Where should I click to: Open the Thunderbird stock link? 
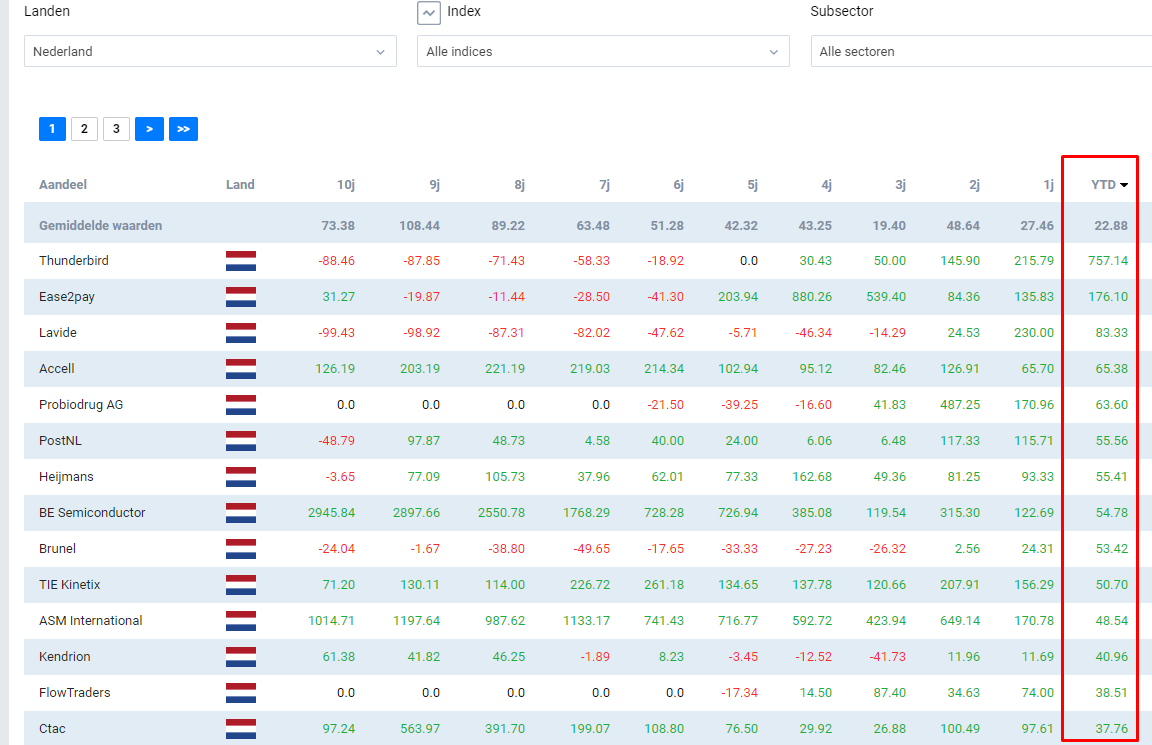click(x=73, y=261)
